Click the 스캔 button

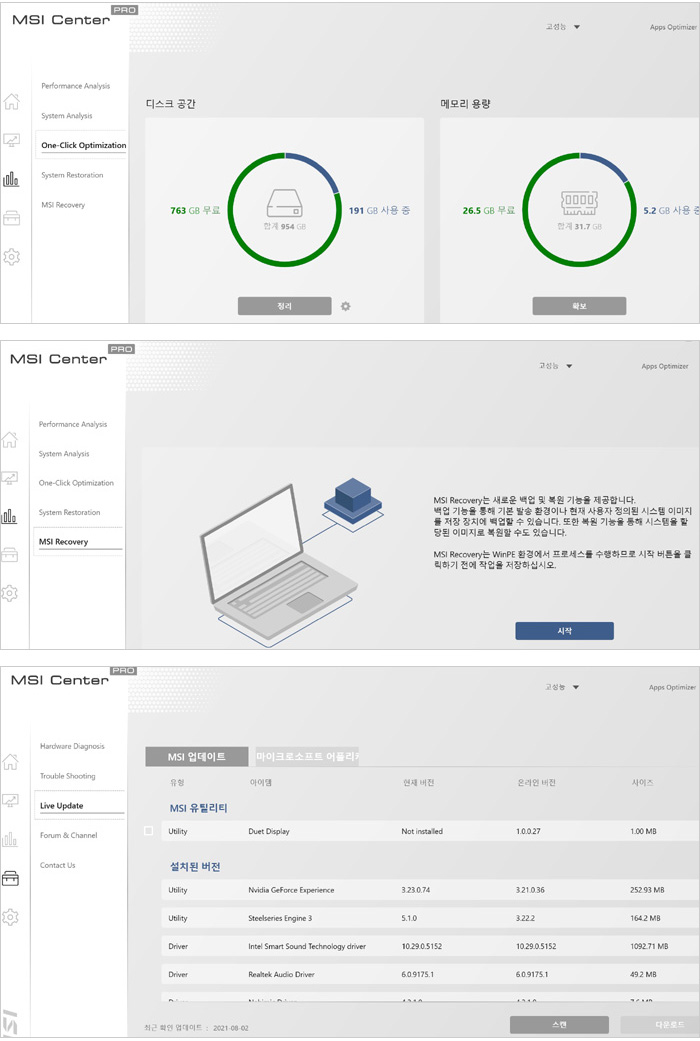coord(559,1024)
